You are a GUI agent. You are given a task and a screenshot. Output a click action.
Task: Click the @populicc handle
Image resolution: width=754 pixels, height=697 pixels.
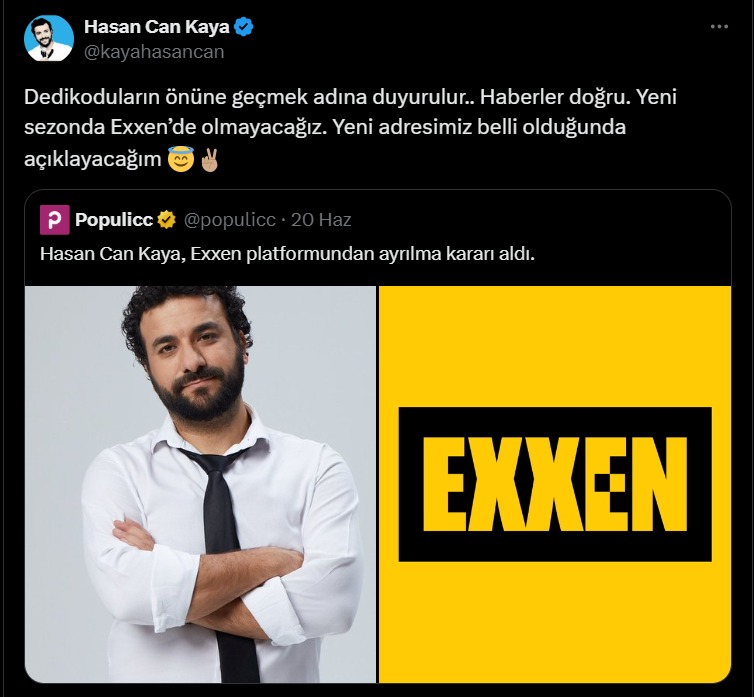229,220
